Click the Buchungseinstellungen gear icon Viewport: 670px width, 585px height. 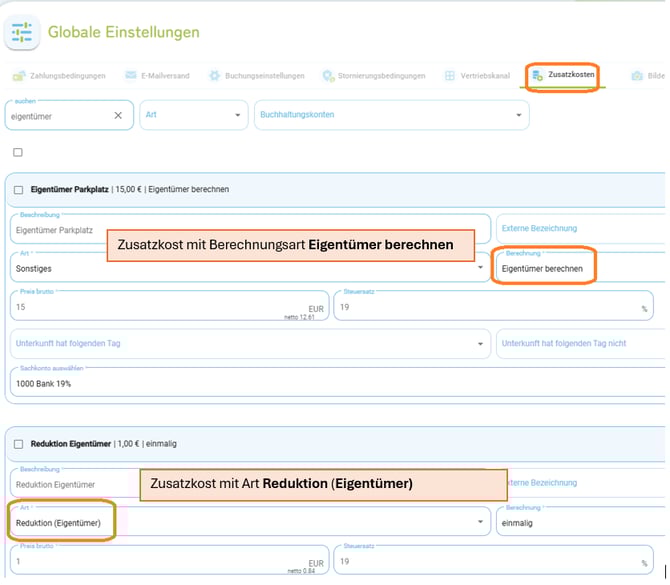(x=214, y=76)
